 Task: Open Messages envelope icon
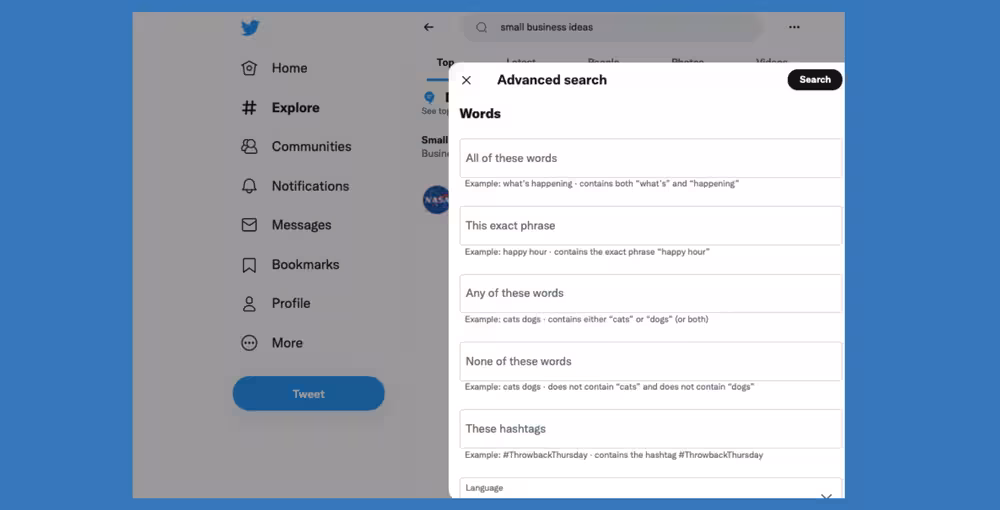[x=250, y=225]
